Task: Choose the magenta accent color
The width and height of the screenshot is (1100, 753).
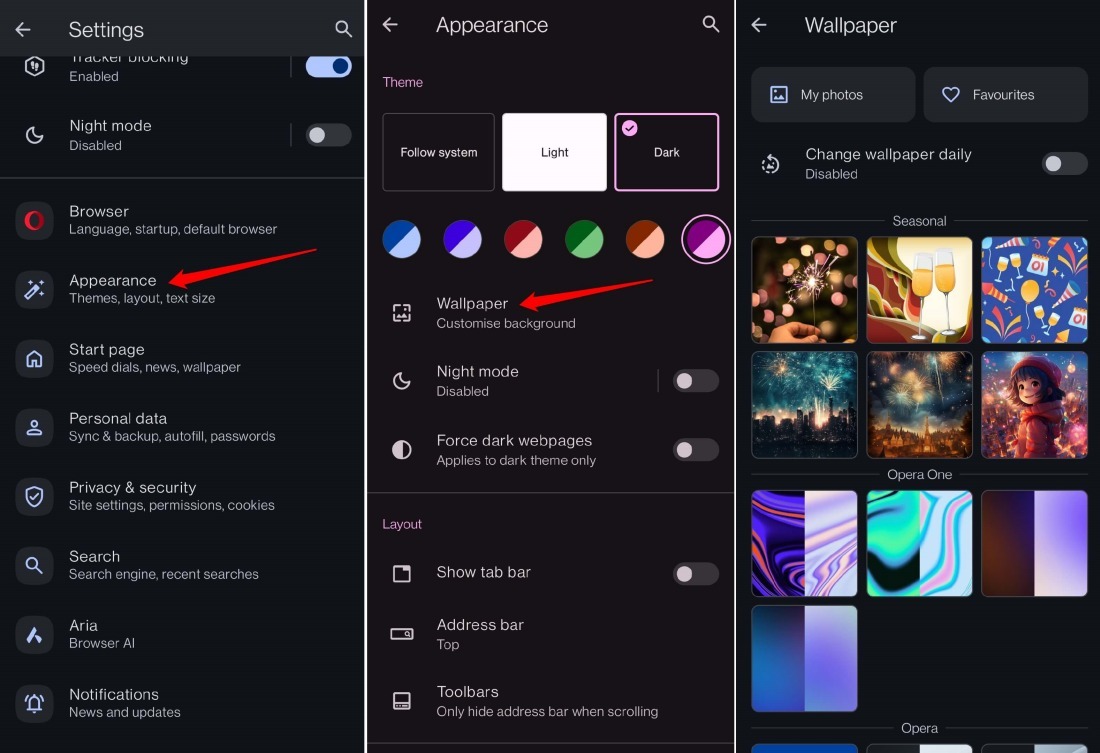Action: click(x=706, y=239)
